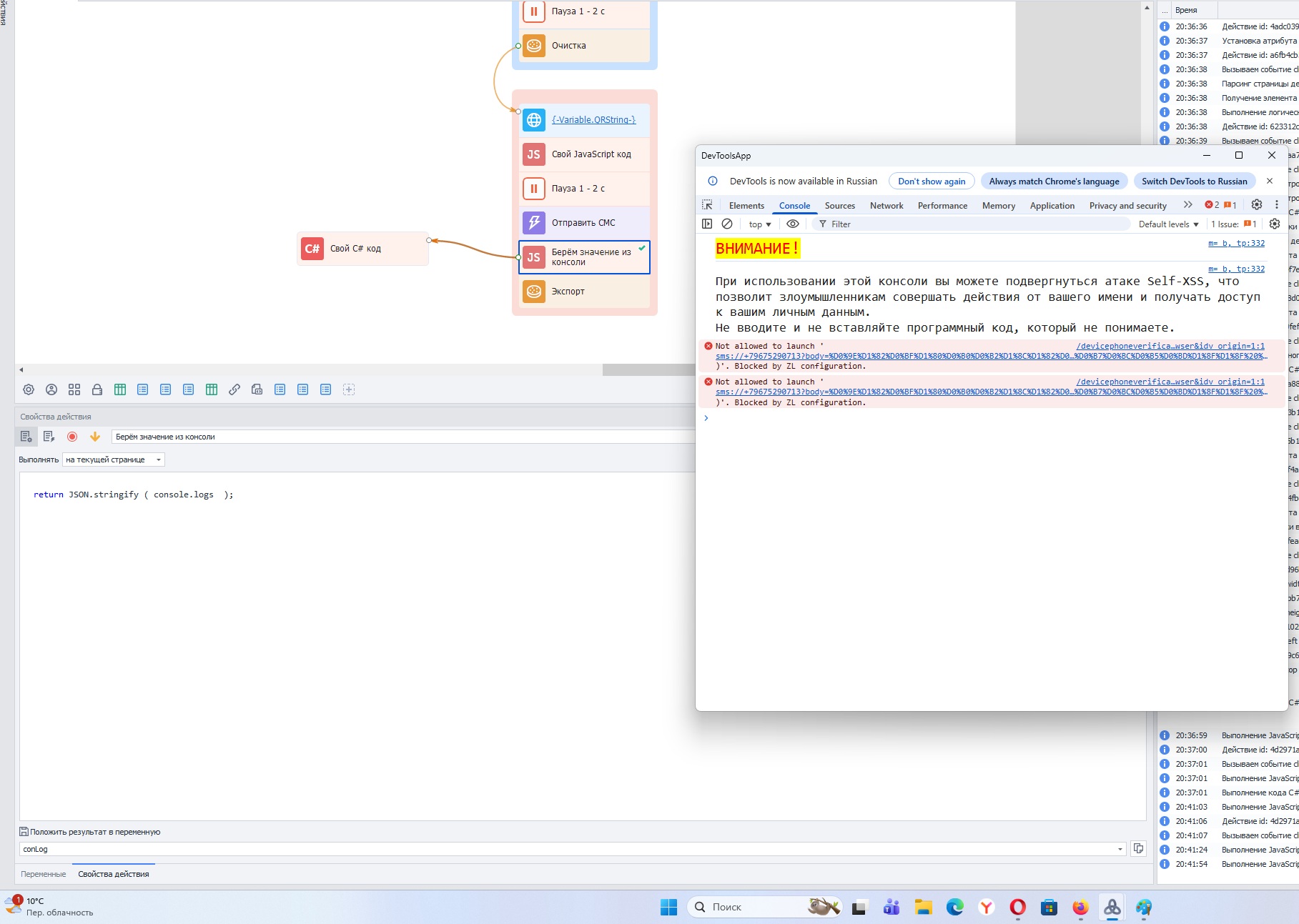Click the Don't show again button
This screenshot has height=924, width=1299.
(932, 182)
